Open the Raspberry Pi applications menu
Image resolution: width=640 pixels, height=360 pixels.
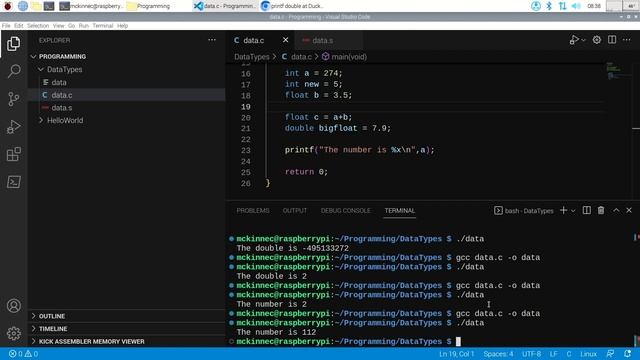pyautogui.click(x=7, y=6)
